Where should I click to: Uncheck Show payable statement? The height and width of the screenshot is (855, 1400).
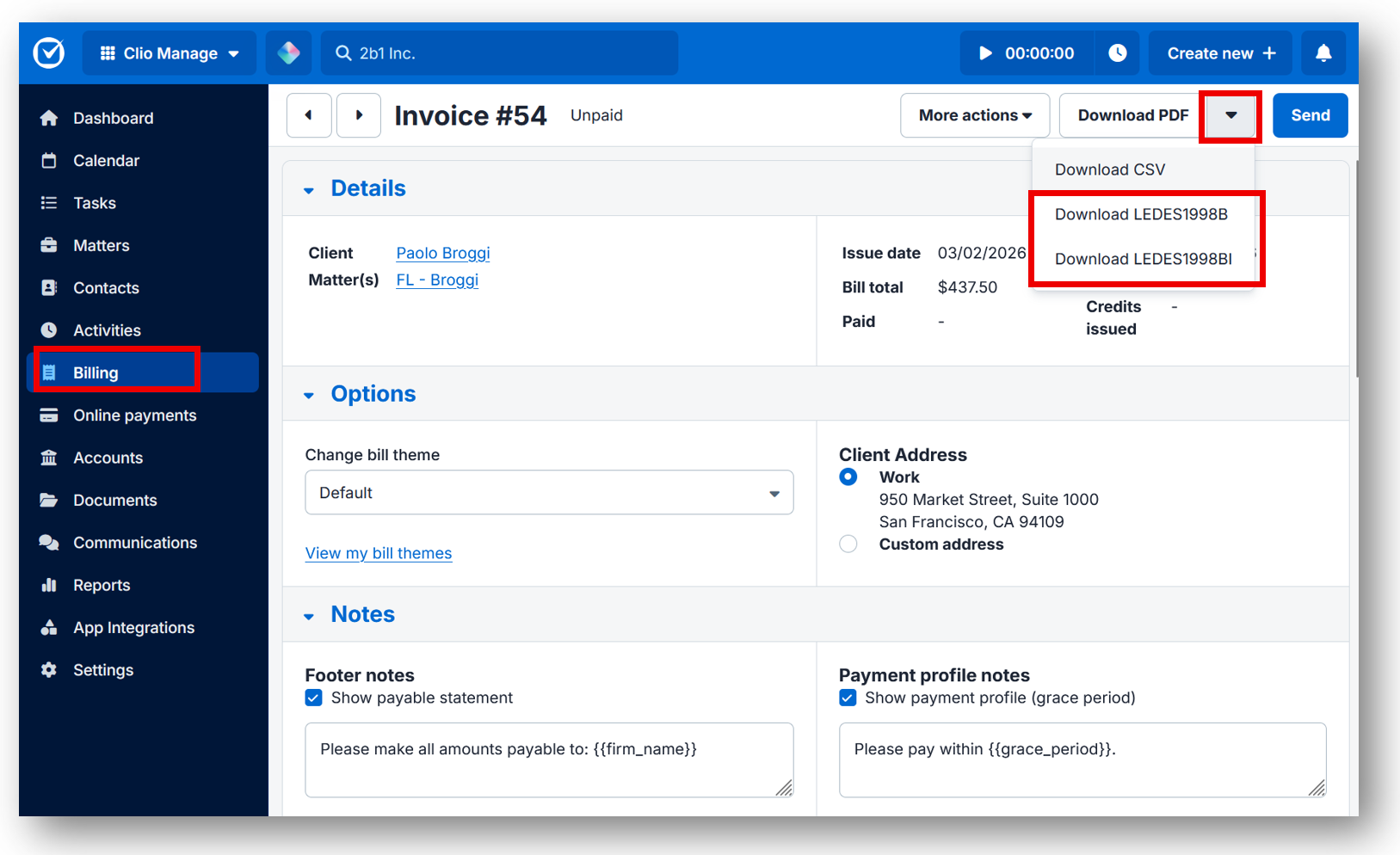pyautogui.click(x=313, y=698)
